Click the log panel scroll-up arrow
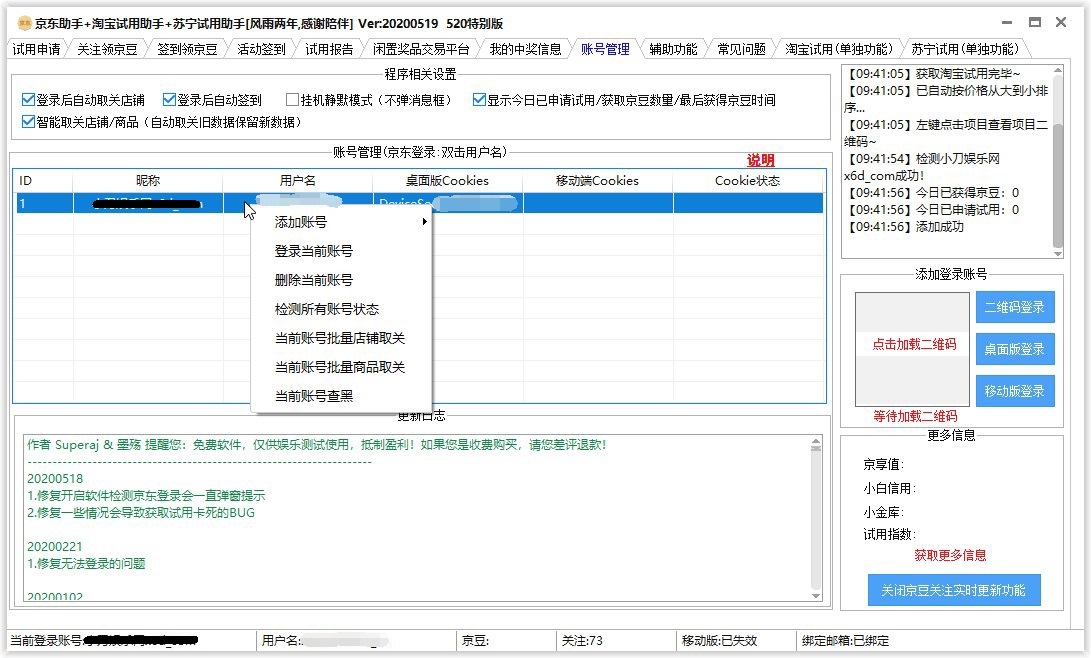This screenshot has height=658, width=1091. click(1058, 70)
